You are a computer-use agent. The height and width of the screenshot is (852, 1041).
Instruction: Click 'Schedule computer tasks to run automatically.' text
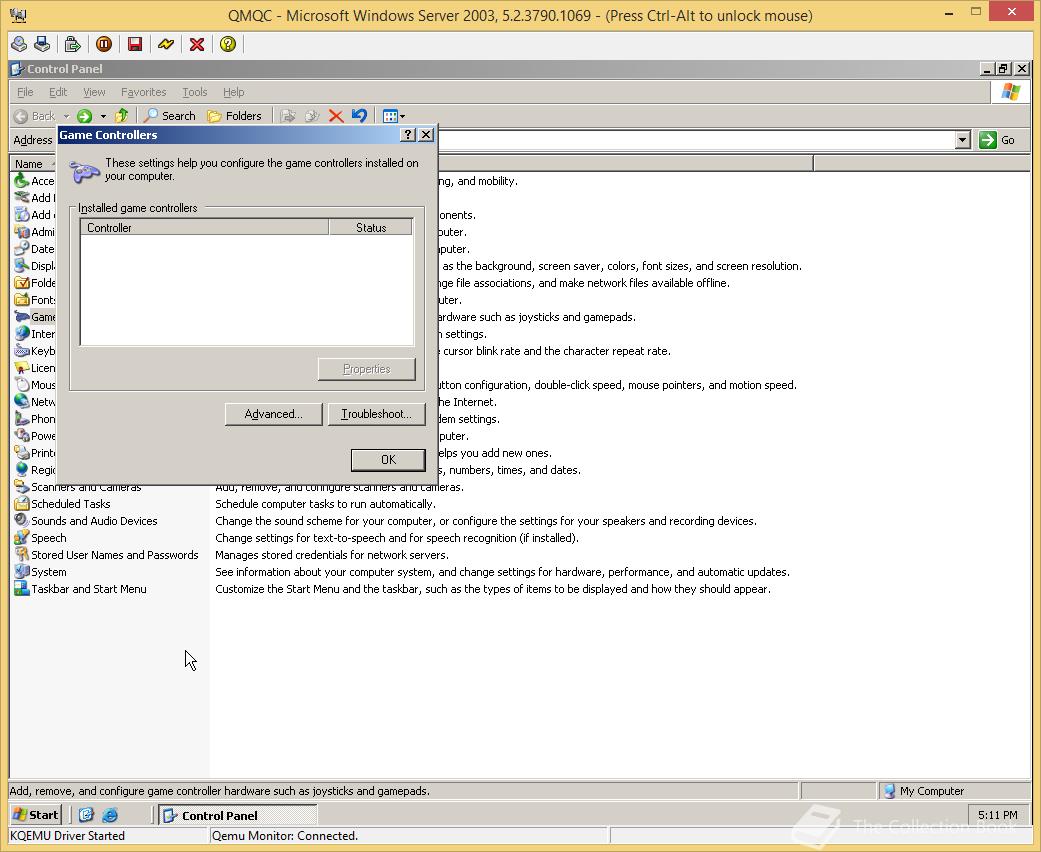click(x=325, y=504)
